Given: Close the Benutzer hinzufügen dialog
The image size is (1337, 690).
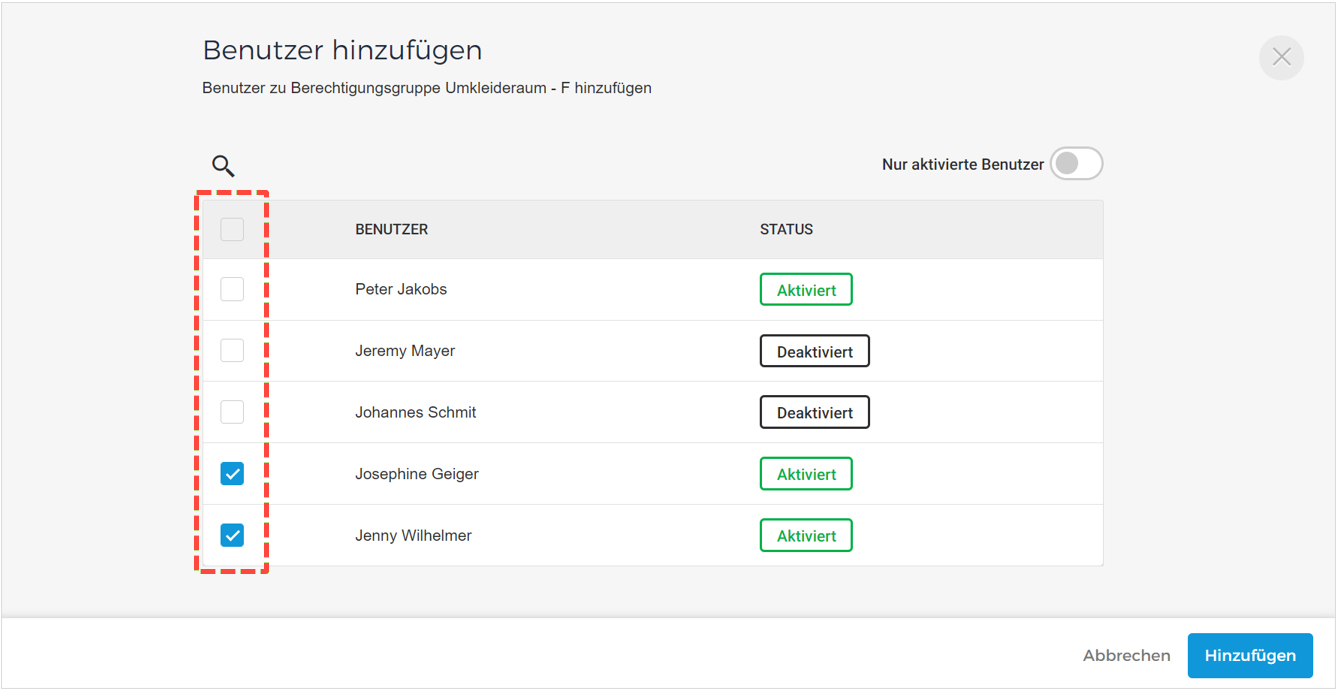Looking at the screenshot, I should coord(1281,58).
